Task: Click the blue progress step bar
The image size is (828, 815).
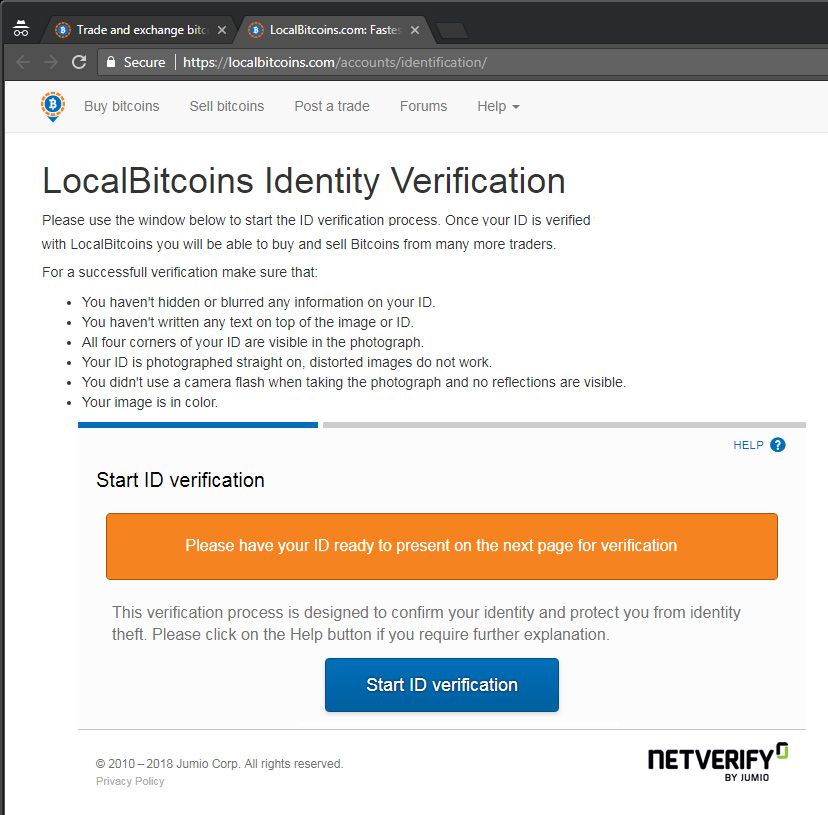Action: click(197, 425)
